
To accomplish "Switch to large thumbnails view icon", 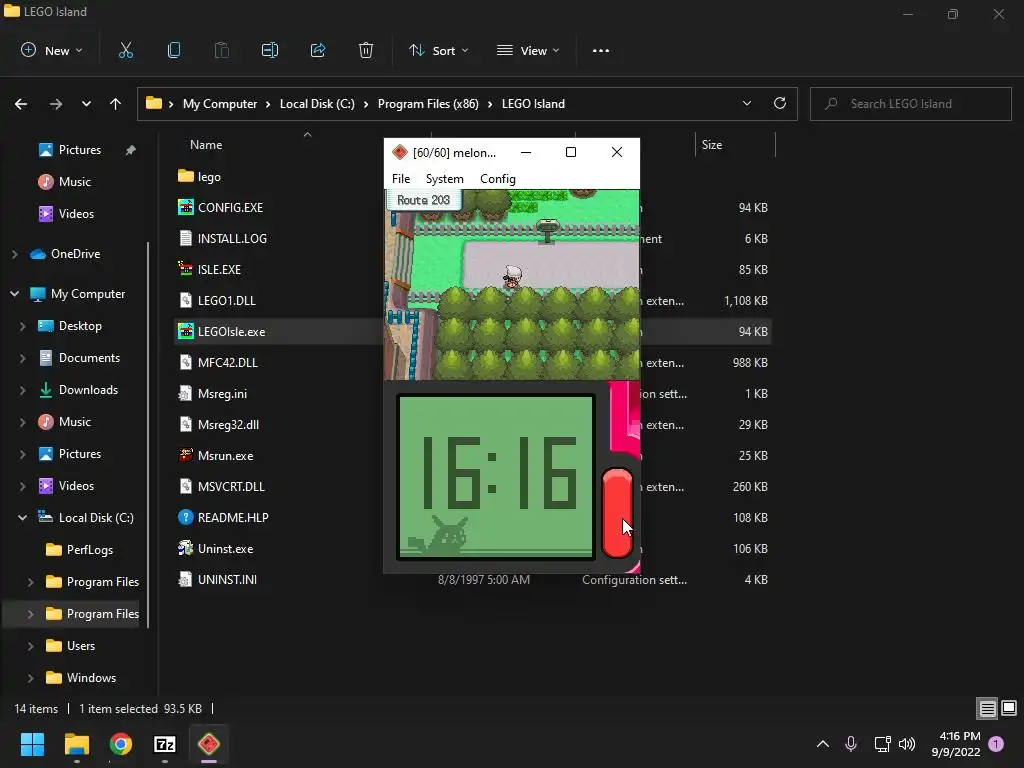I will coord(1009,708).
